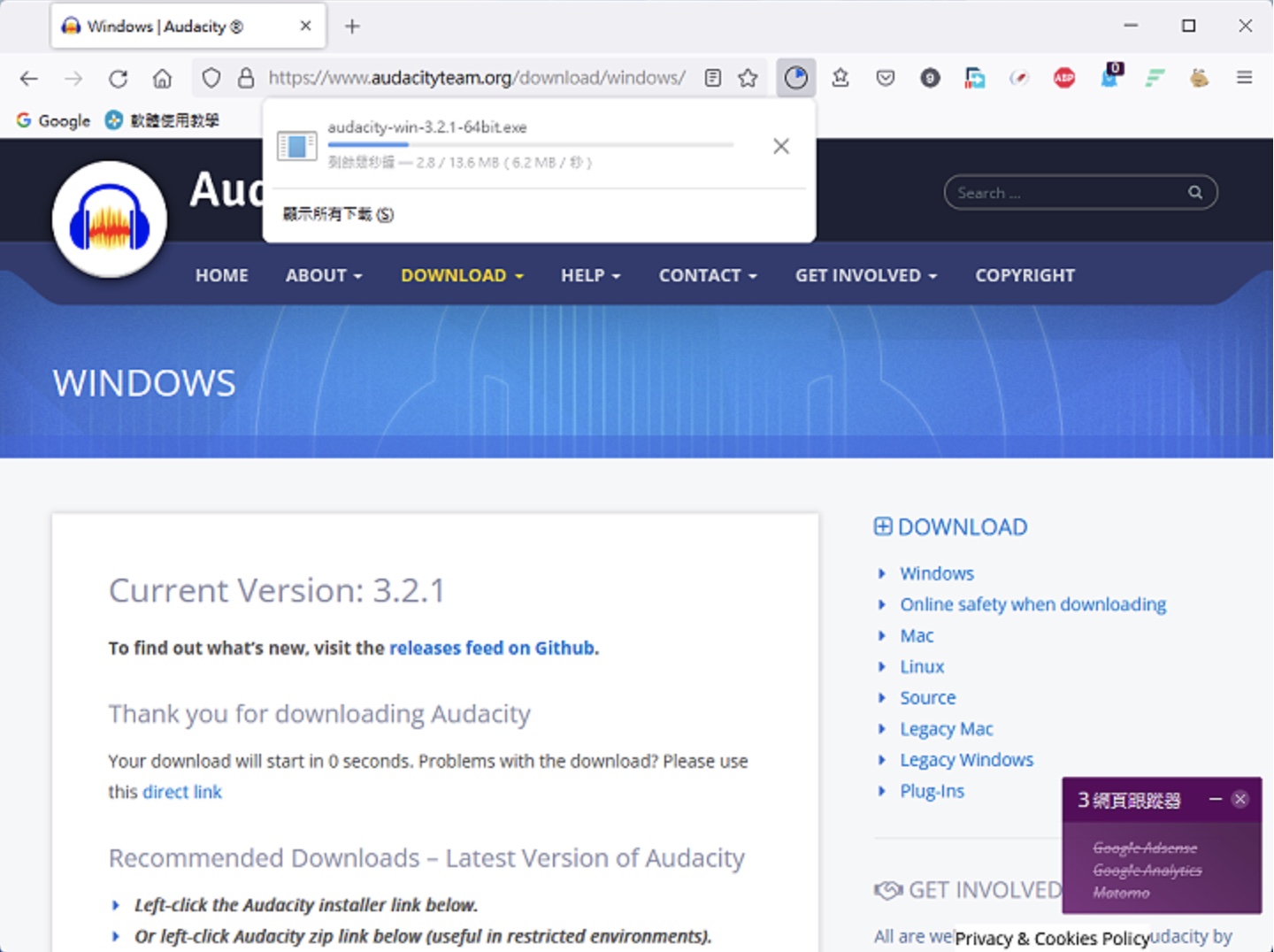Toggle reader view icon in address bar
The width and height of the screenshot is (1274, 952).
[713, 78]
